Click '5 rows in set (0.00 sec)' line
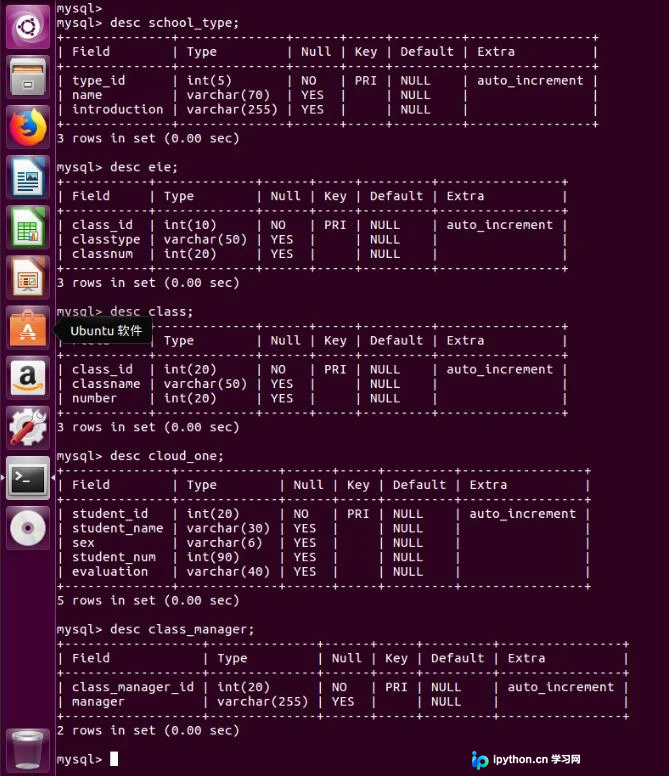669x776 pixels. [148, 601]
